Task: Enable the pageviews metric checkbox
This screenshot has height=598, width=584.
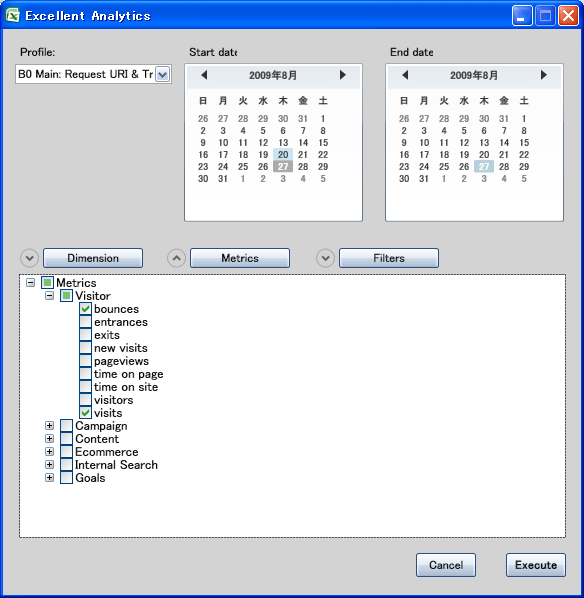Action: coord(85,360)
